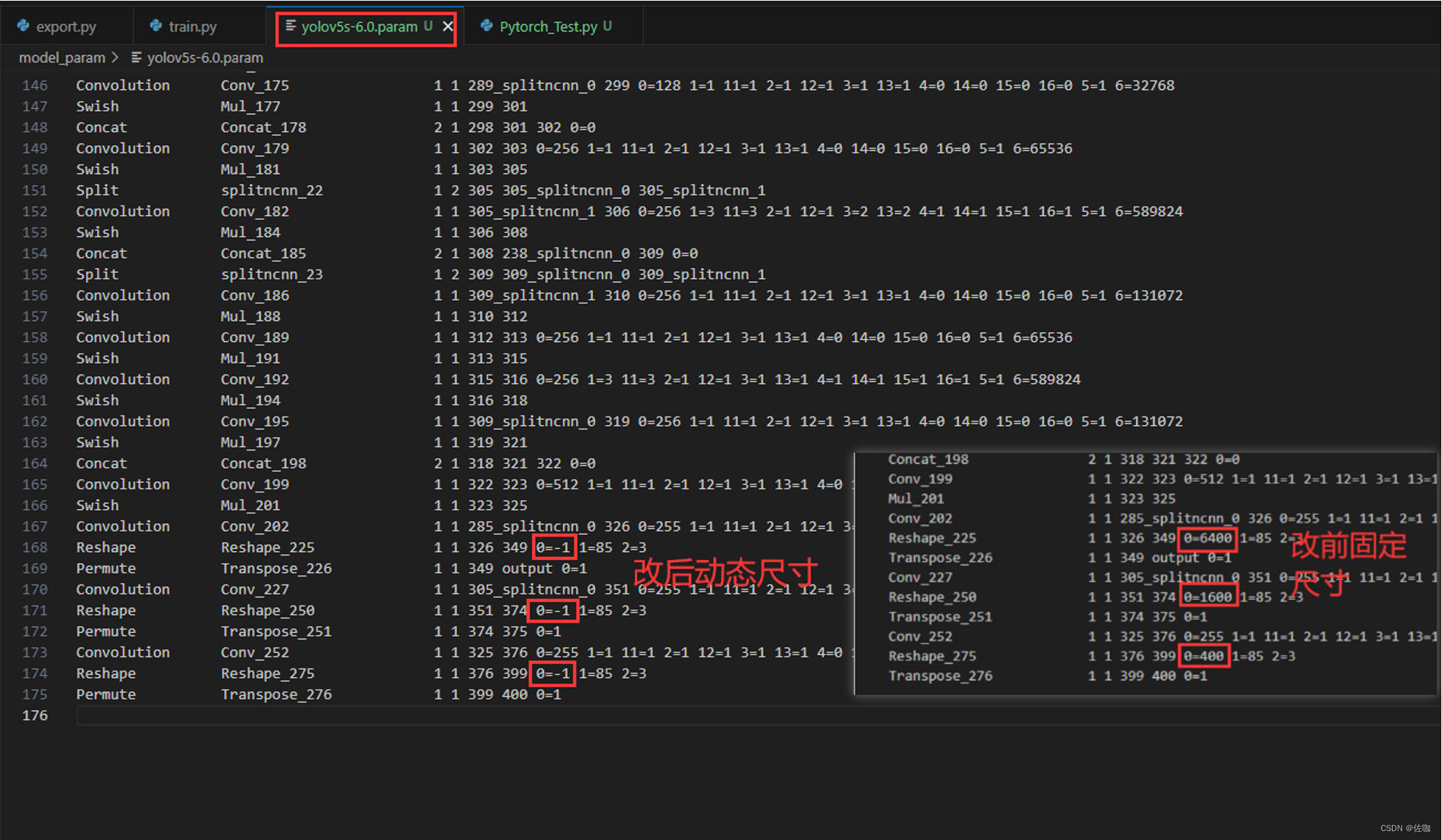Click the file icon next to yolov5s-6.0.param

click(287, 27)
